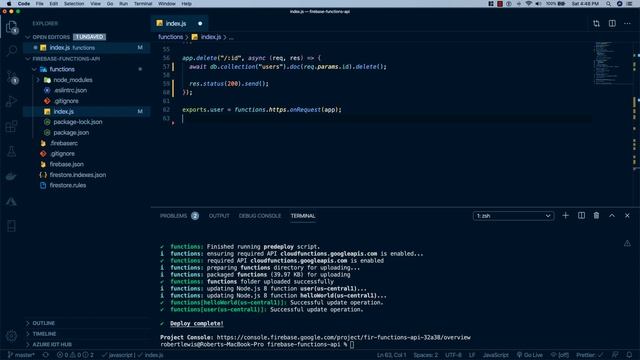This screenshot has width=640, height=360.
Task: Open the Test beaker view
Action: (11, 151)
